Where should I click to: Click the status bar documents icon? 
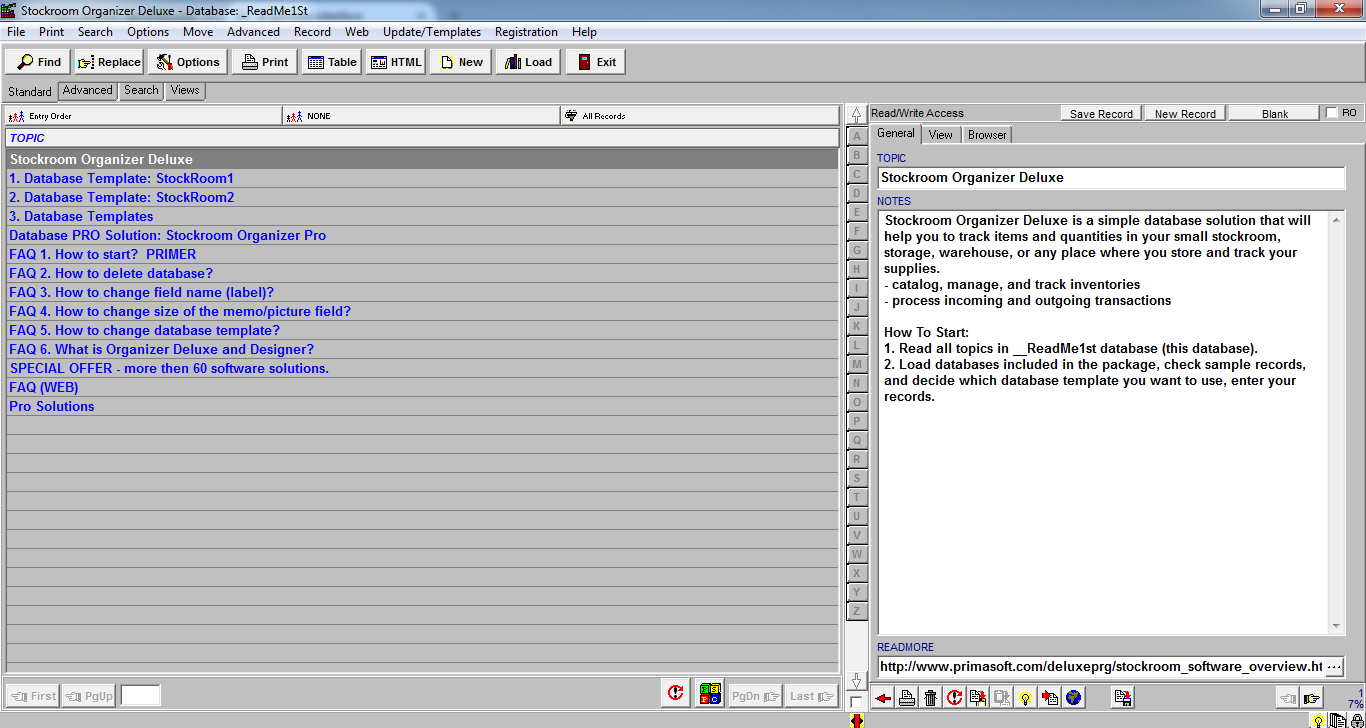(1338, 720)
